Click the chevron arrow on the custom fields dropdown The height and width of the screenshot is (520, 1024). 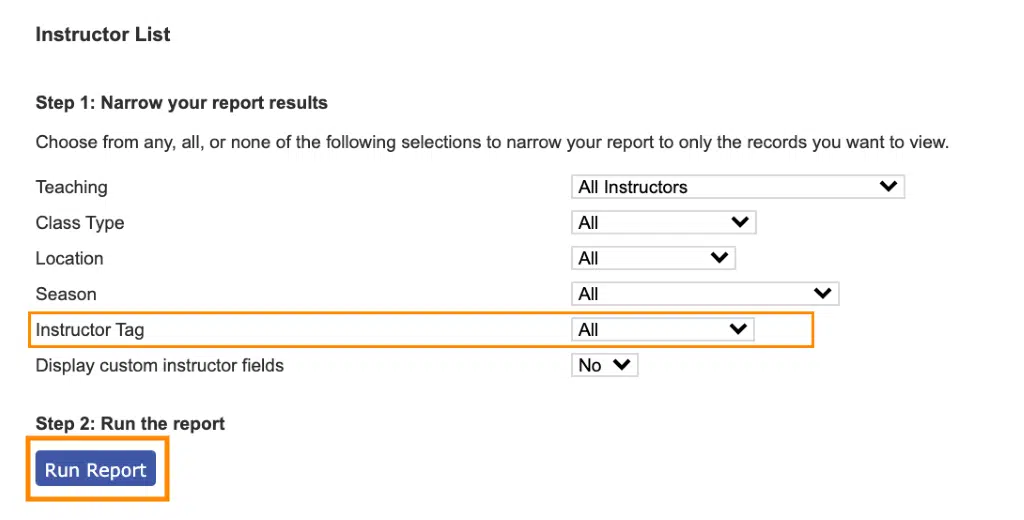622,365
